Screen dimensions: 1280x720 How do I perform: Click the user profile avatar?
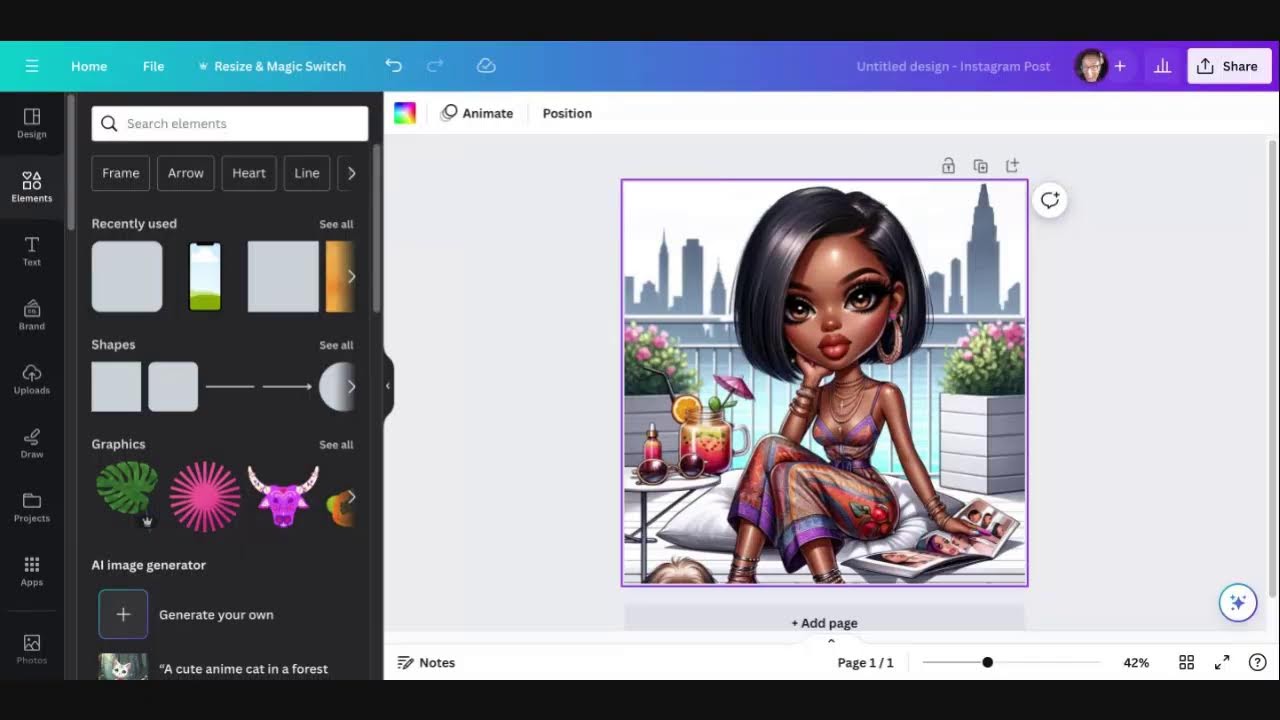[1090, 66]
